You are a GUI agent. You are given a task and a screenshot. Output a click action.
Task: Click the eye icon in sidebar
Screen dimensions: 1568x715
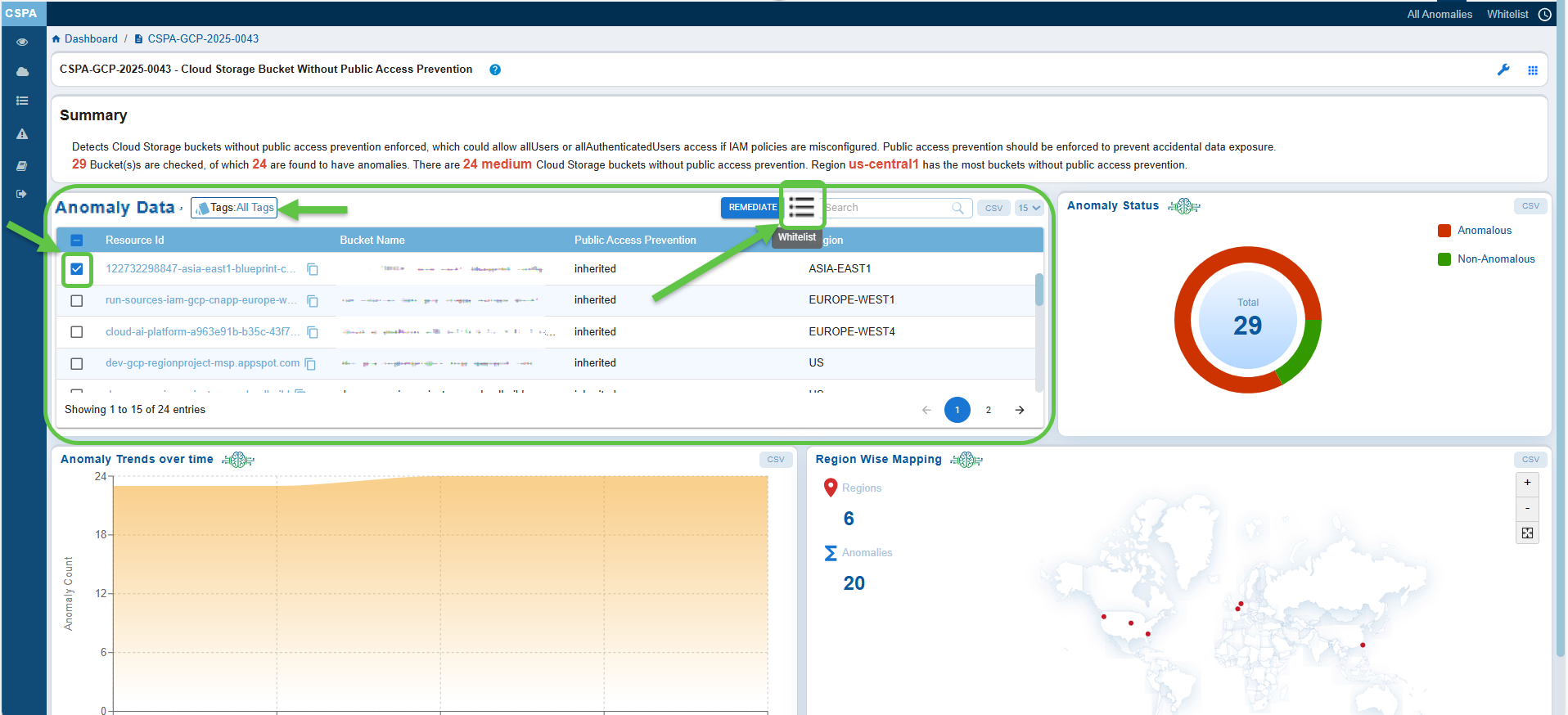coord(22,42)
